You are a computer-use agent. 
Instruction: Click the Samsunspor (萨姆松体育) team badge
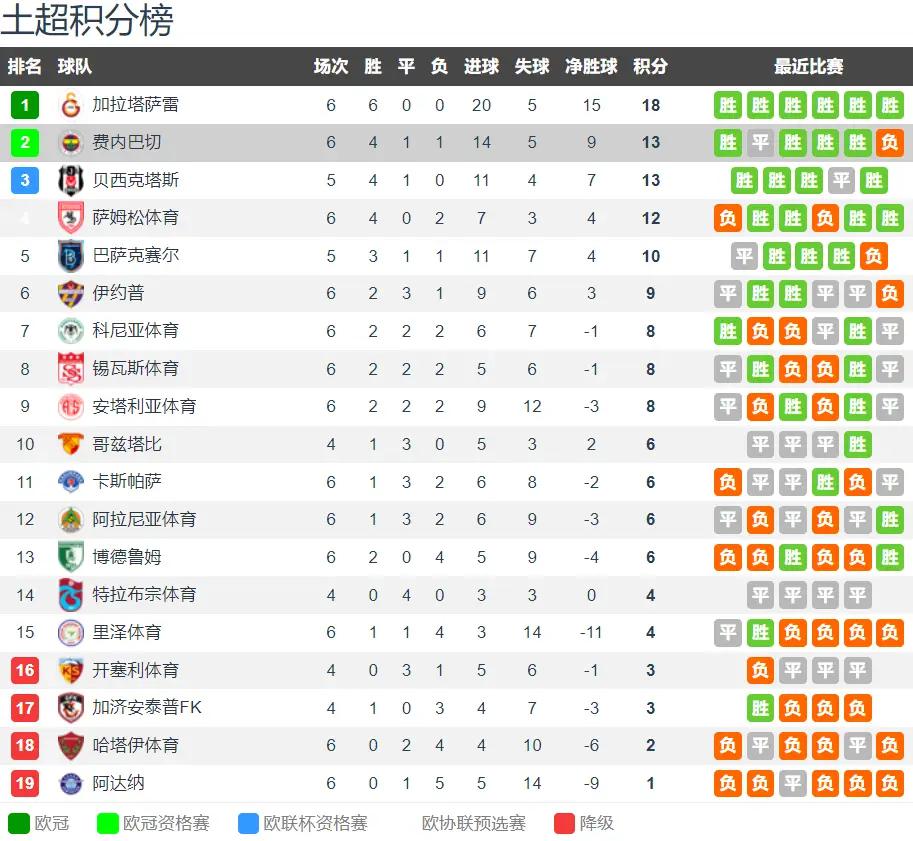click(70, 218)
